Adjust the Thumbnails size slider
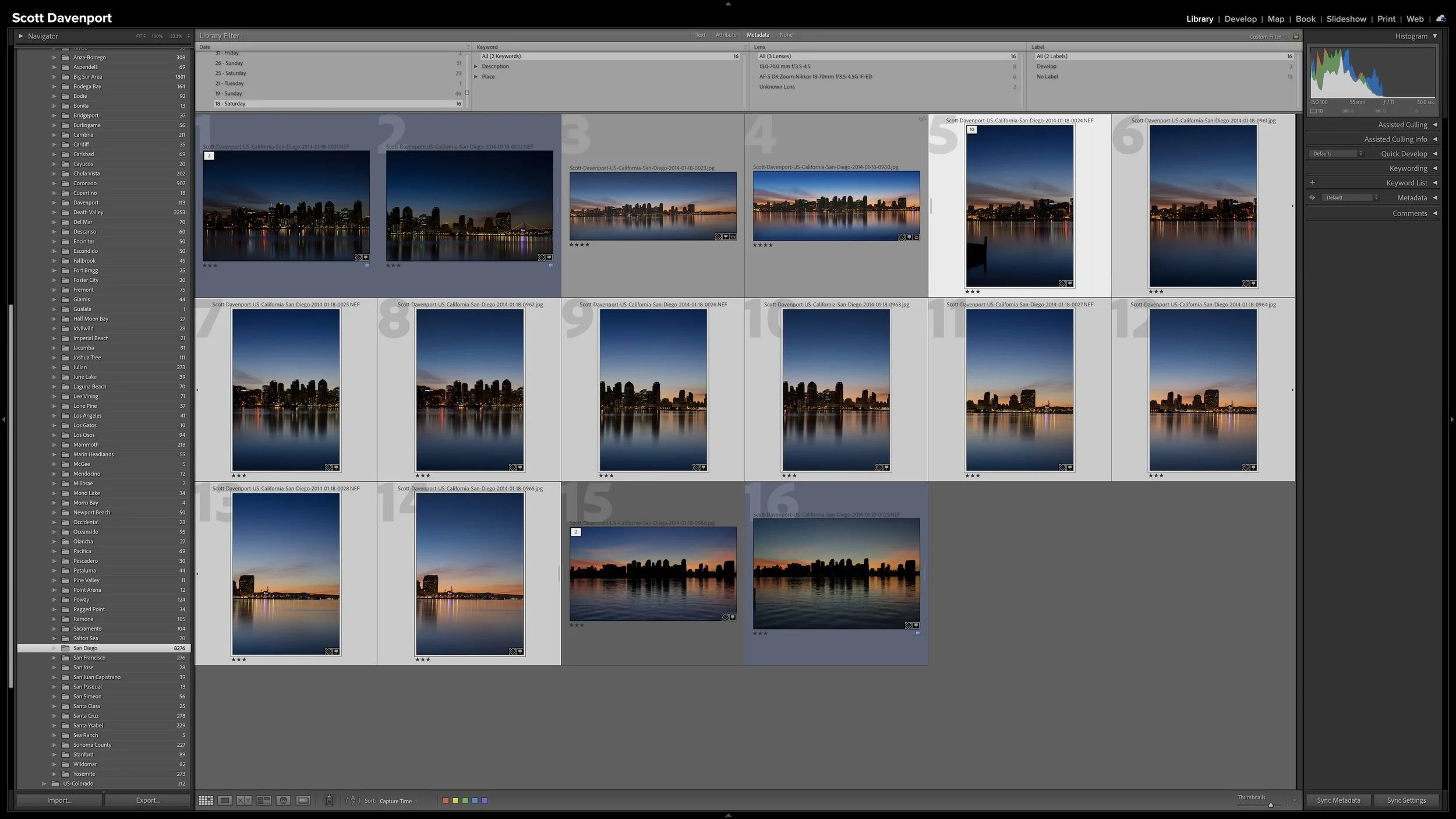 (1271, 805)
